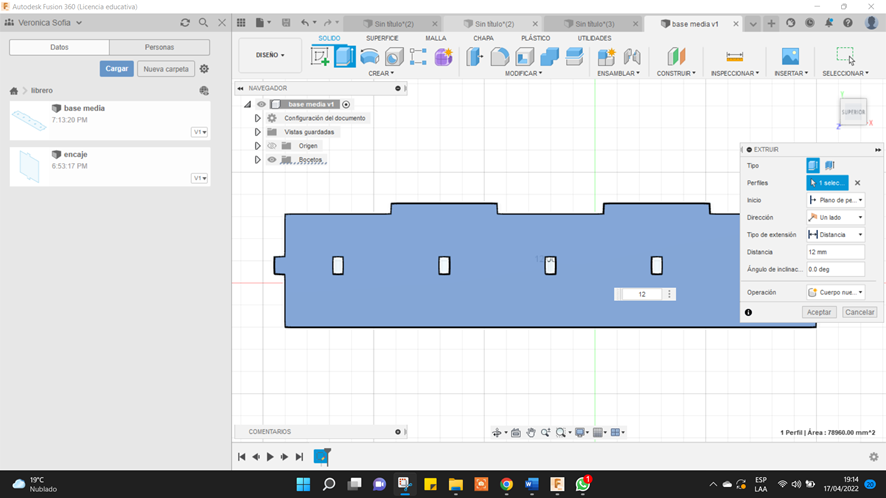The width and height of the screenshot is (886, 498).
Task: Open the Help question mark
Action: click(x=848, y=23)
